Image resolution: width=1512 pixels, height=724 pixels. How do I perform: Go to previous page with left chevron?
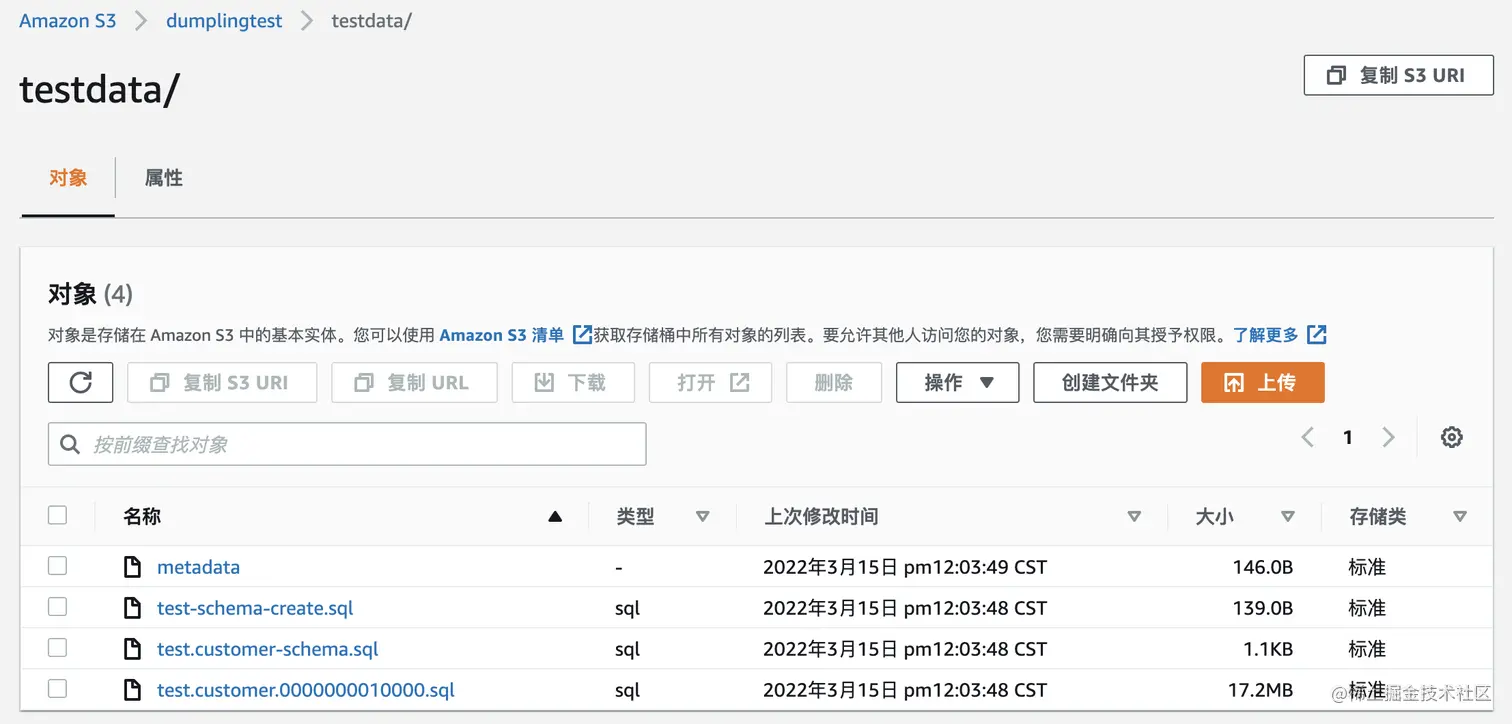(x=1307, y=437)
